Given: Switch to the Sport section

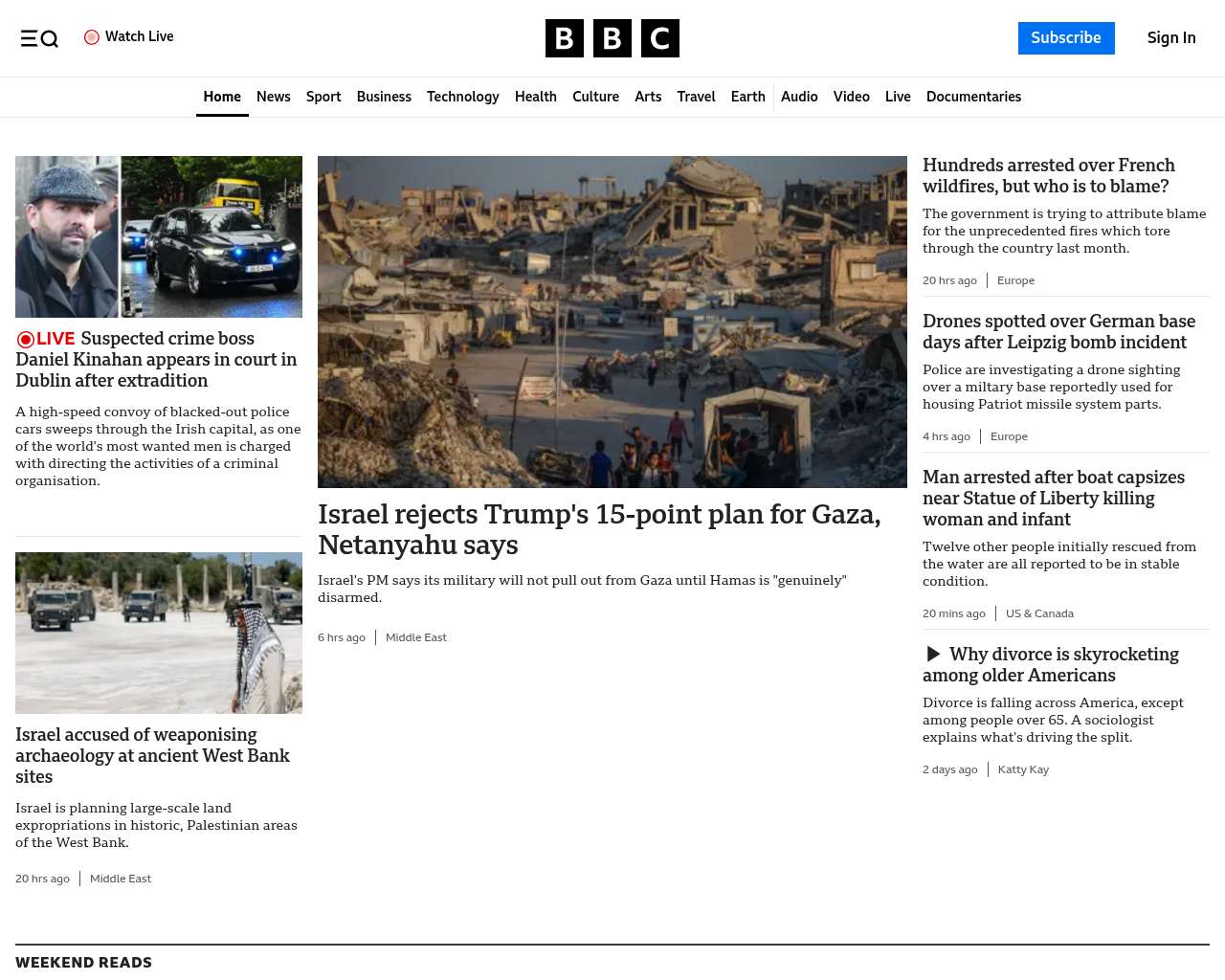Looking at the screenshot, I should (x=323, y=97).
